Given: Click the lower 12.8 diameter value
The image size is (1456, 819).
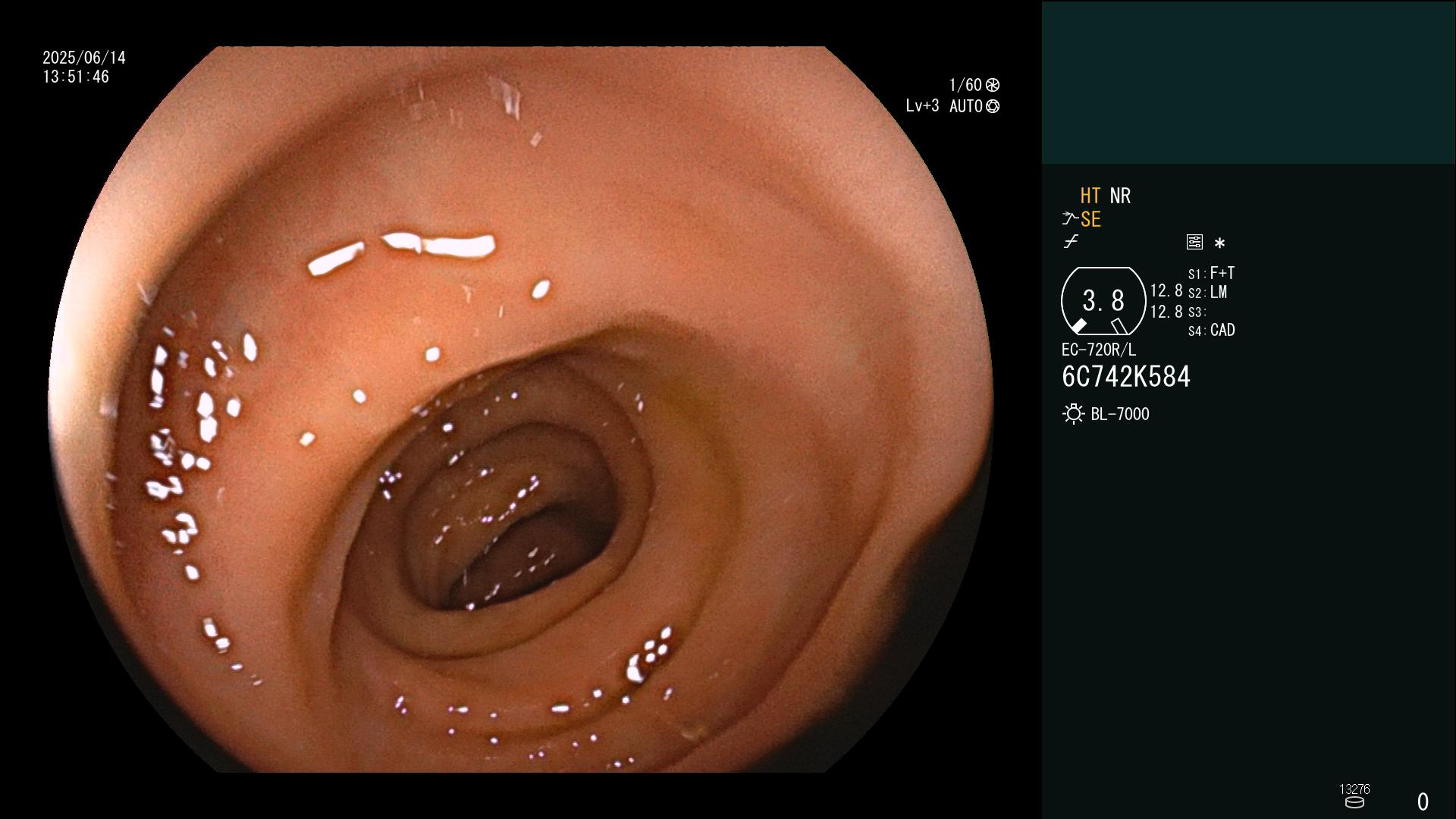Looking at the screenshot, I should (x=1166, y=312).
